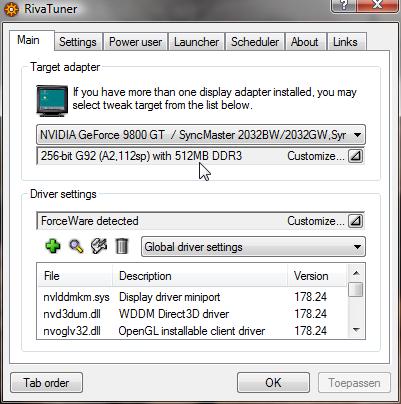This screenshot has width=401, height=404.
Task: Go to the Launcher tab
Action: click(x=197, y=42)
